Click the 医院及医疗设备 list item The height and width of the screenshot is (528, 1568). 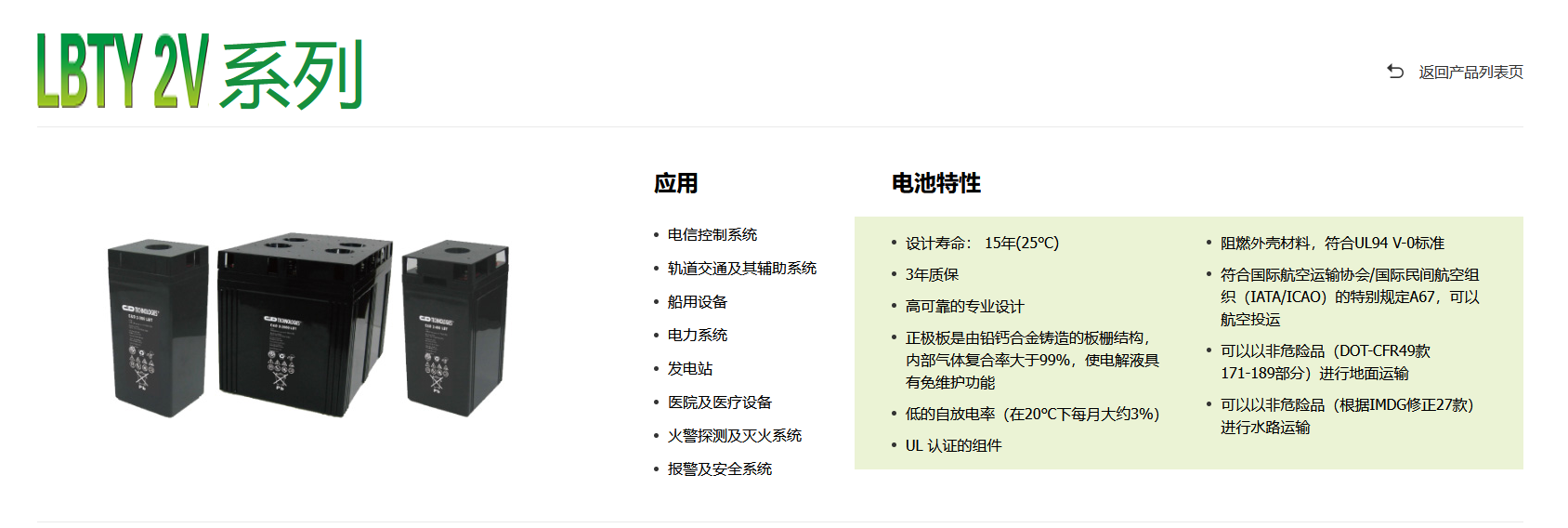point(720,402)
